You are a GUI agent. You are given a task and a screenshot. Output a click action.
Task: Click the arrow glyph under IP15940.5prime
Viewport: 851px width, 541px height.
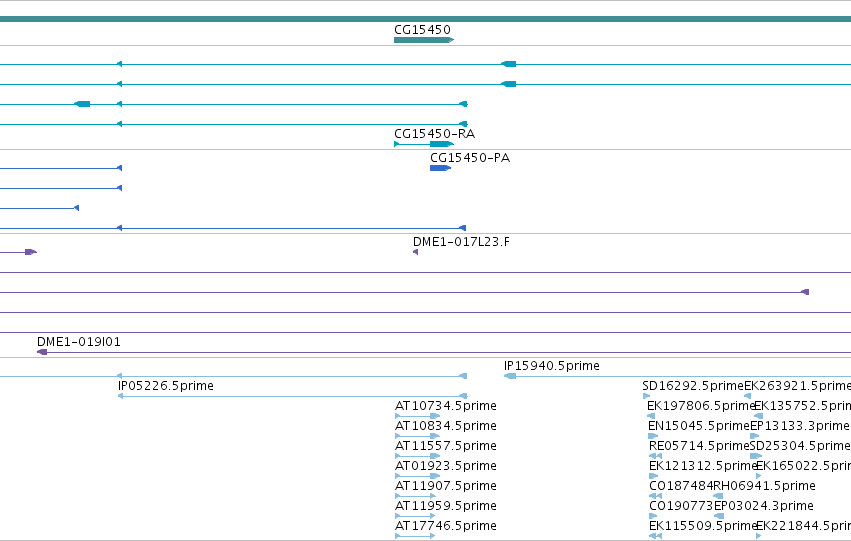[x=510, y=376]
